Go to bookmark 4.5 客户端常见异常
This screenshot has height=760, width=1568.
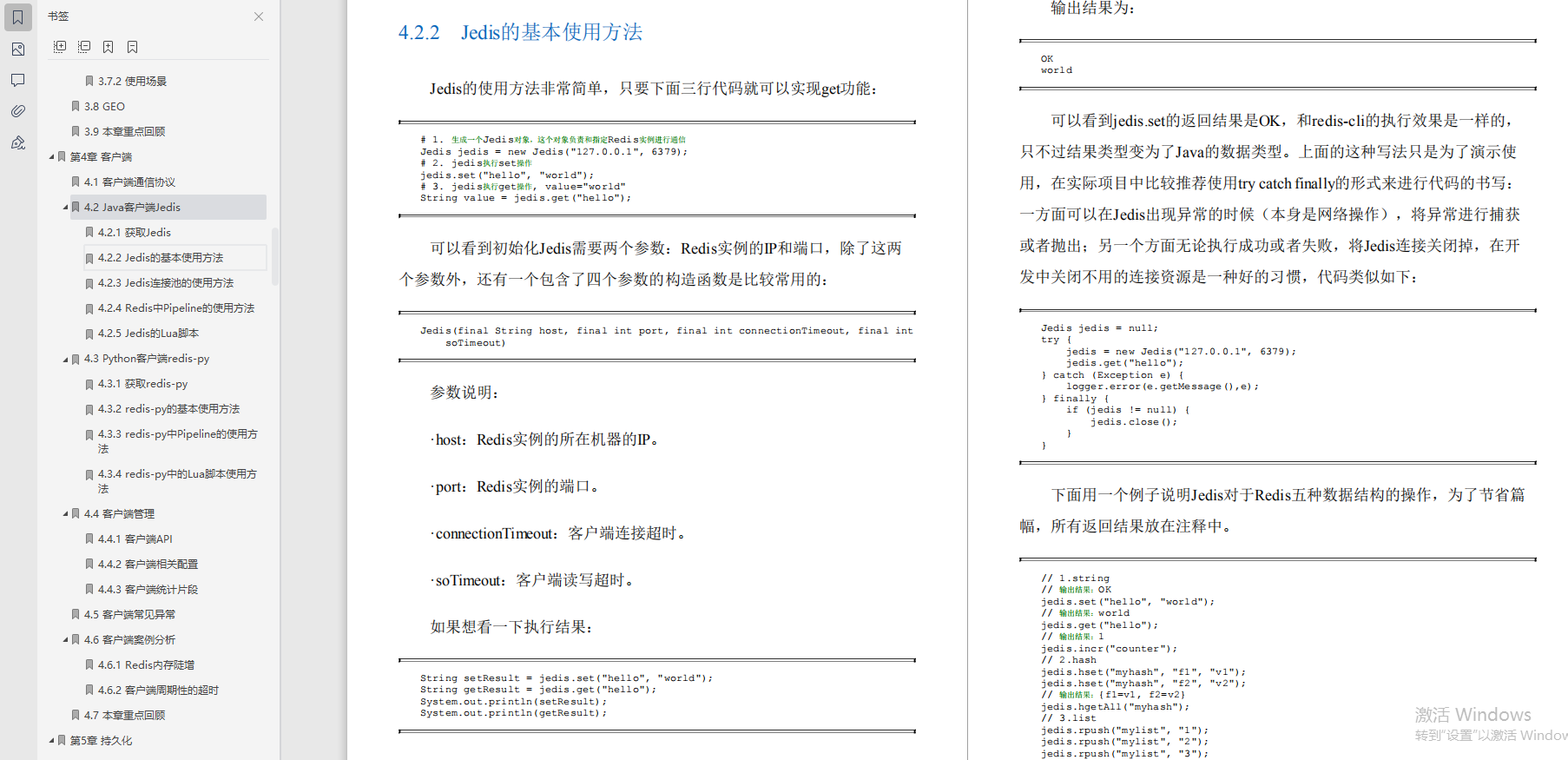[129, 615]
